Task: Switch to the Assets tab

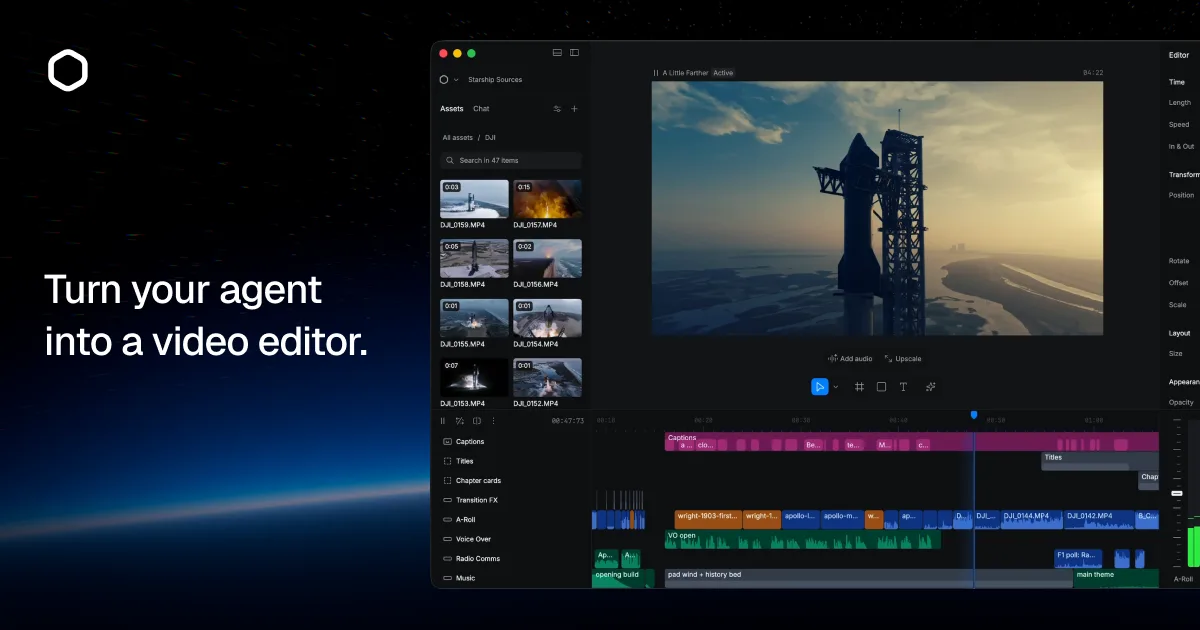Action: 452,109
